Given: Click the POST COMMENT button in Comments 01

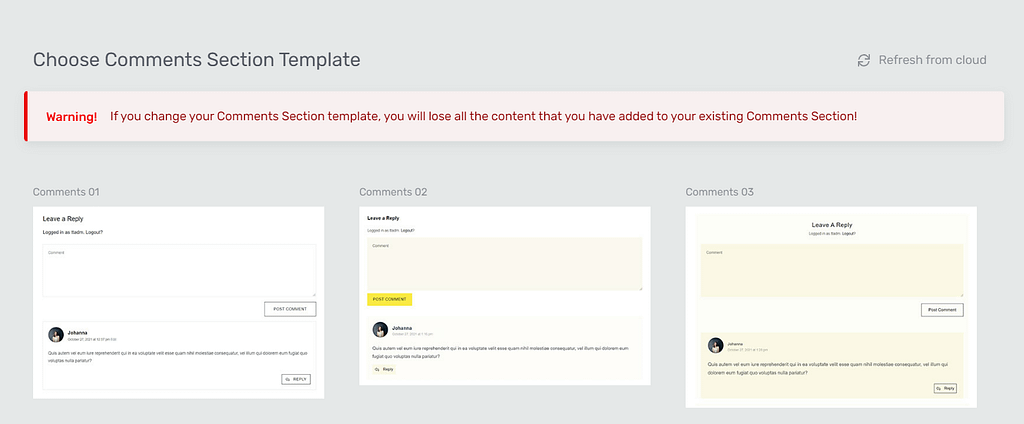Looking at the screenshot, I should [290, 309].
